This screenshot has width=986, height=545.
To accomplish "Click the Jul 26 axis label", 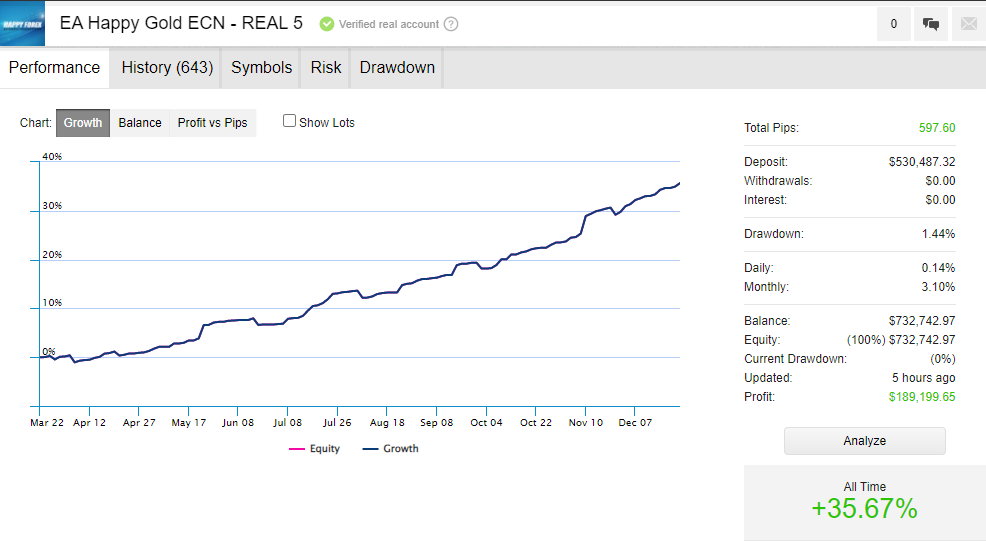I will coord(337,422).
